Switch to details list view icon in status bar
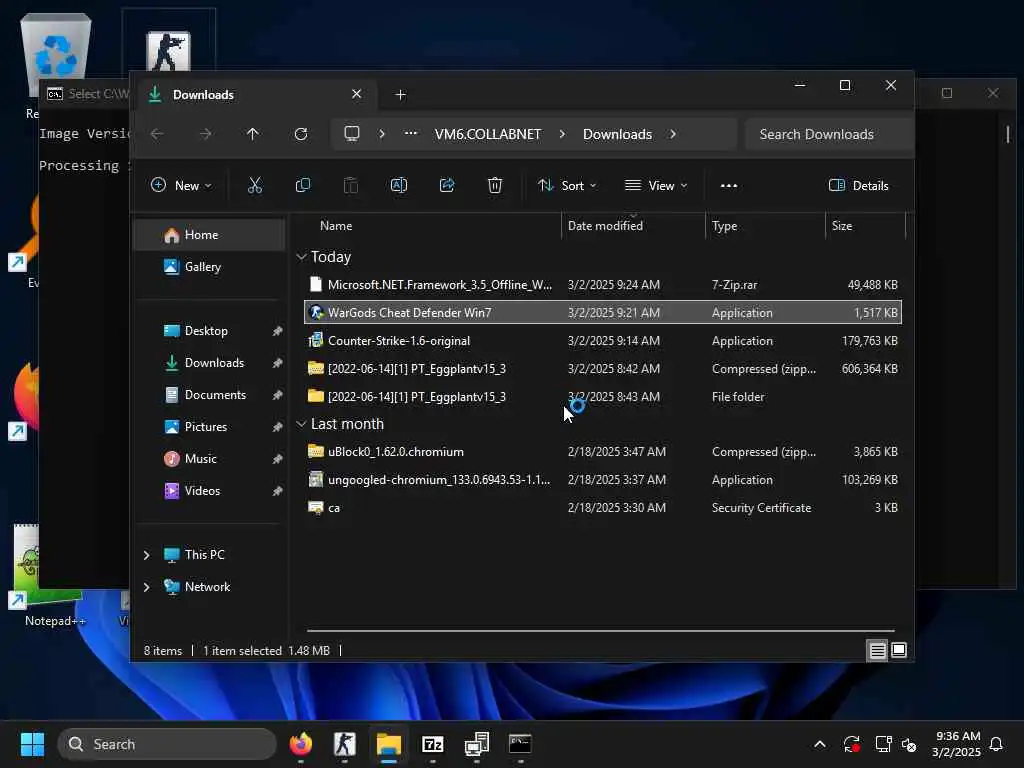Viewport: 1024px width, 768px height. pyautogui.click(x=877, y=650)
